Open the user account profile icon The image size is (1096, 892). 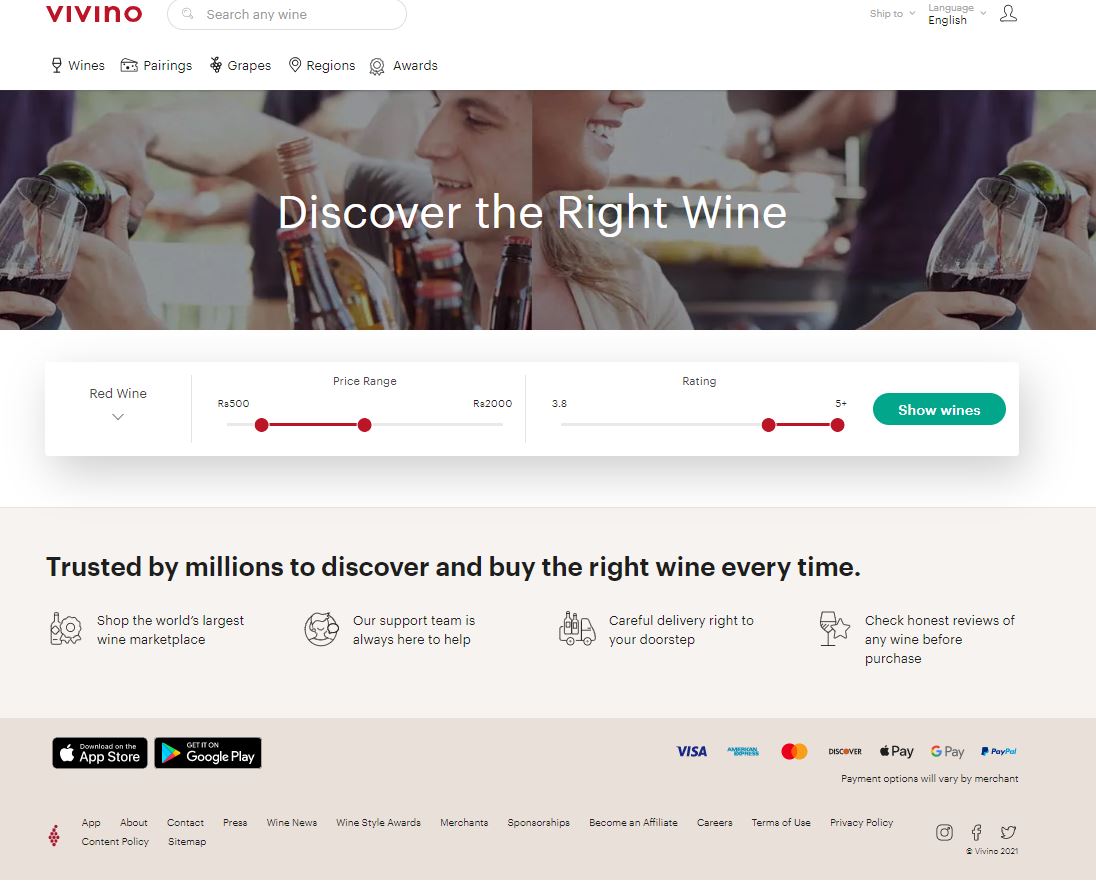point(1008,13)
